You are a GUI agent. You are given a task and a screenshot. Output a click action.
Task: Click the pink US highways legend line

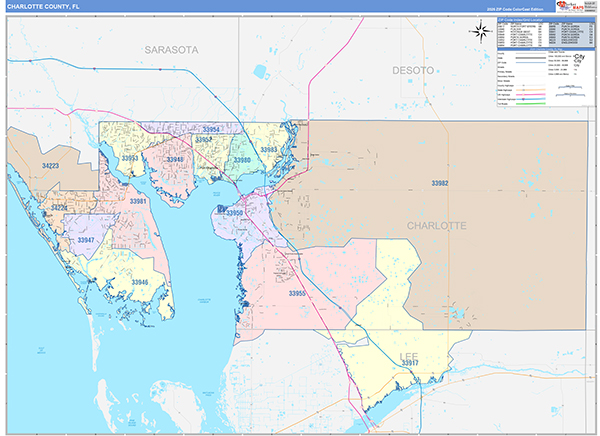531,95
